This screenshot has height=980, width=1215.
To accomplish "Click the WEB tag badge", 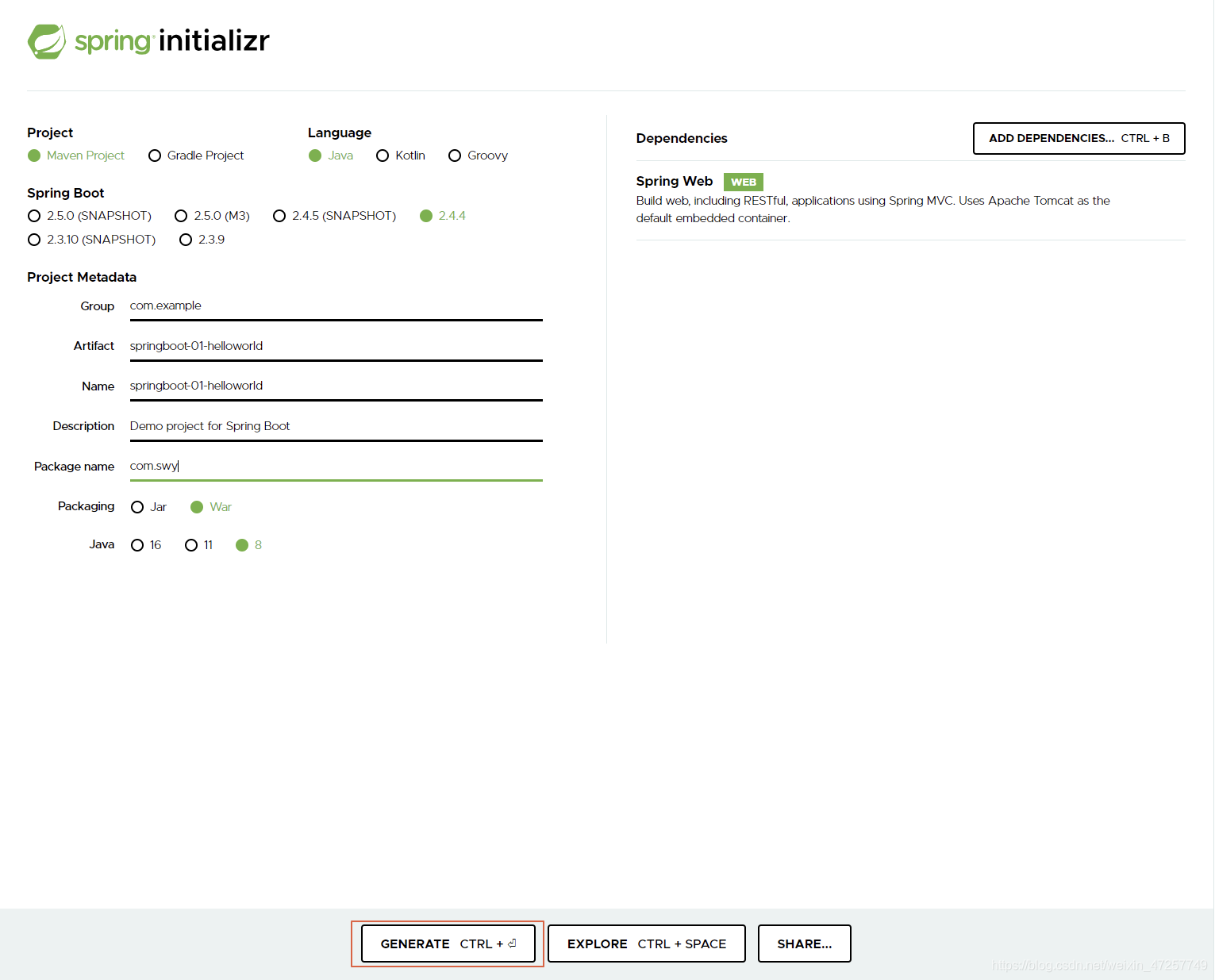I will [x=744, y=183].
